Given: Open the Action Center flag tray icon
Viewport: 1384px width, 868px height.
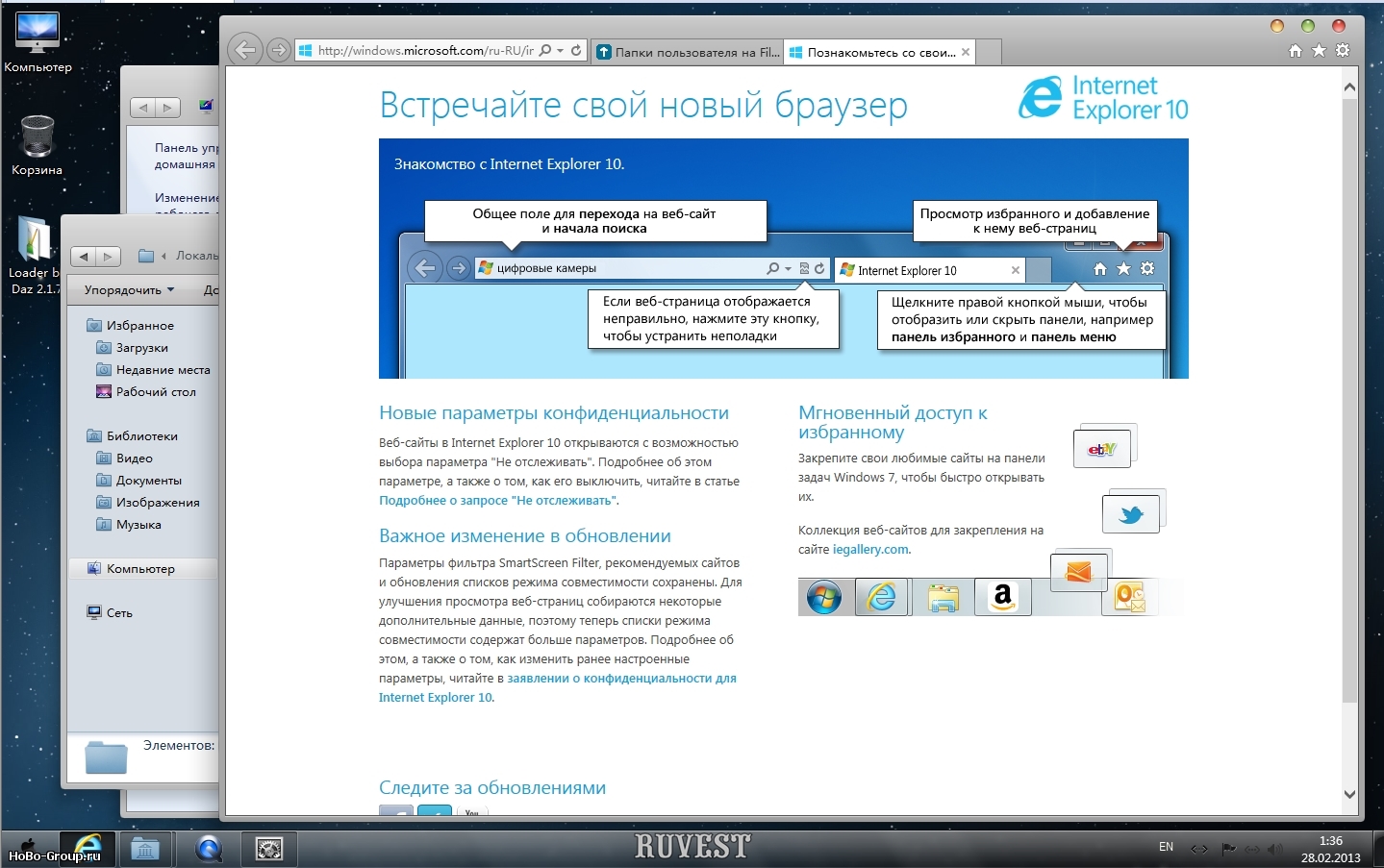Looking at the screenshot, I should tap(1228, 849).
